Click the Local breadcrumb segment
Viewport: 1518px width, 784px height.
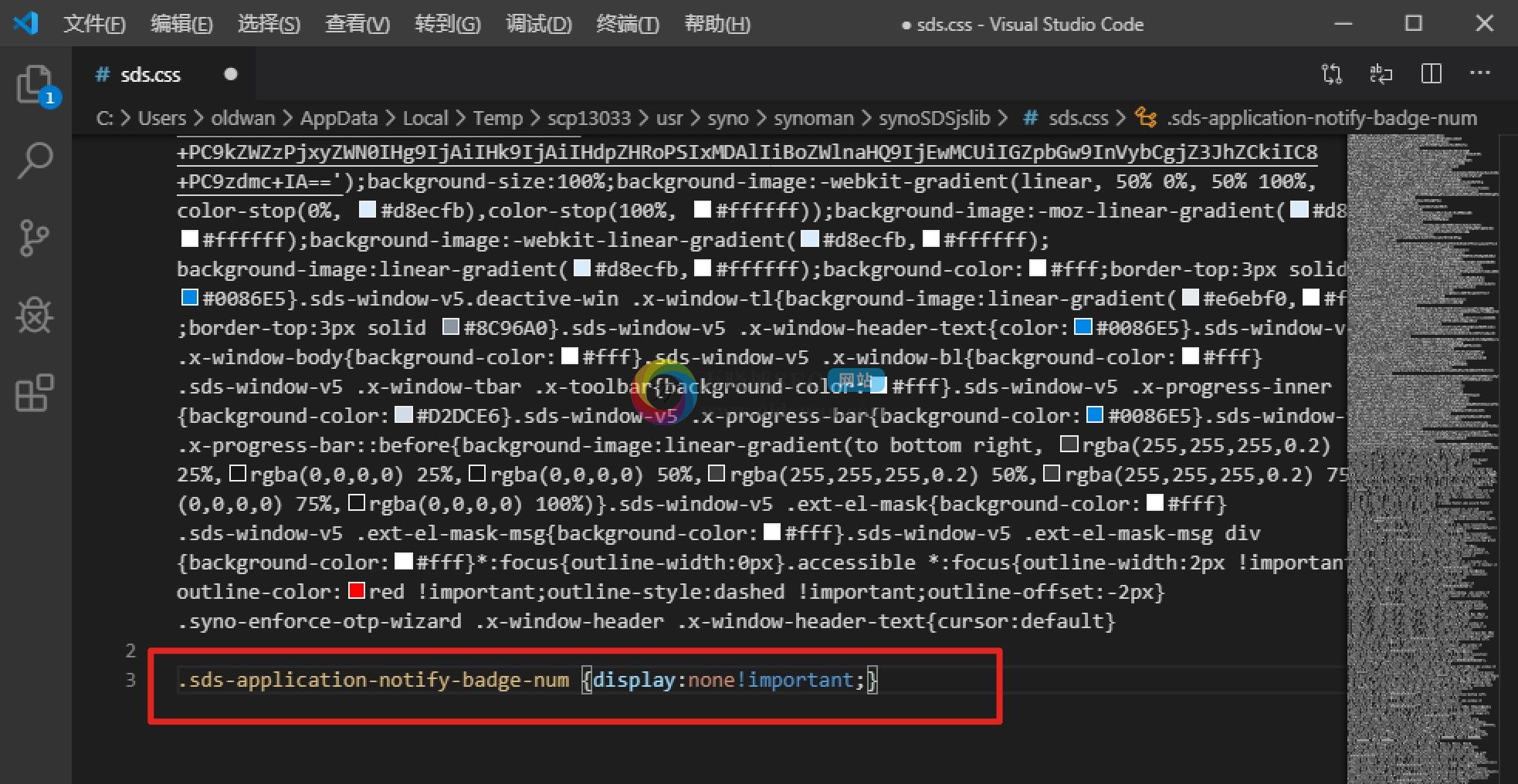[425, 118]
